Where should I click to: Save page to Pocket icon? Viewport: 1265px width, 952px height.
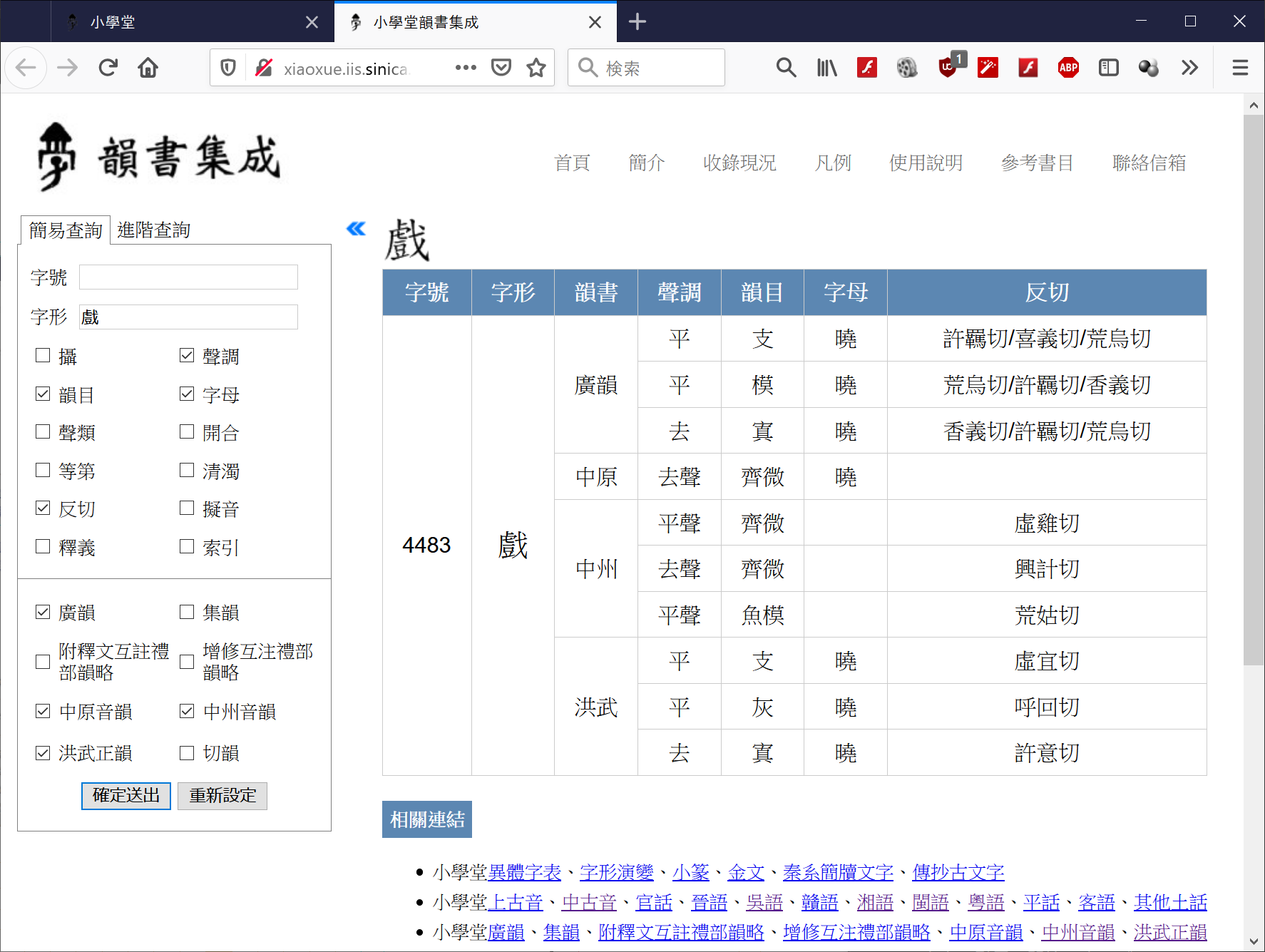[x=501, y=68]
